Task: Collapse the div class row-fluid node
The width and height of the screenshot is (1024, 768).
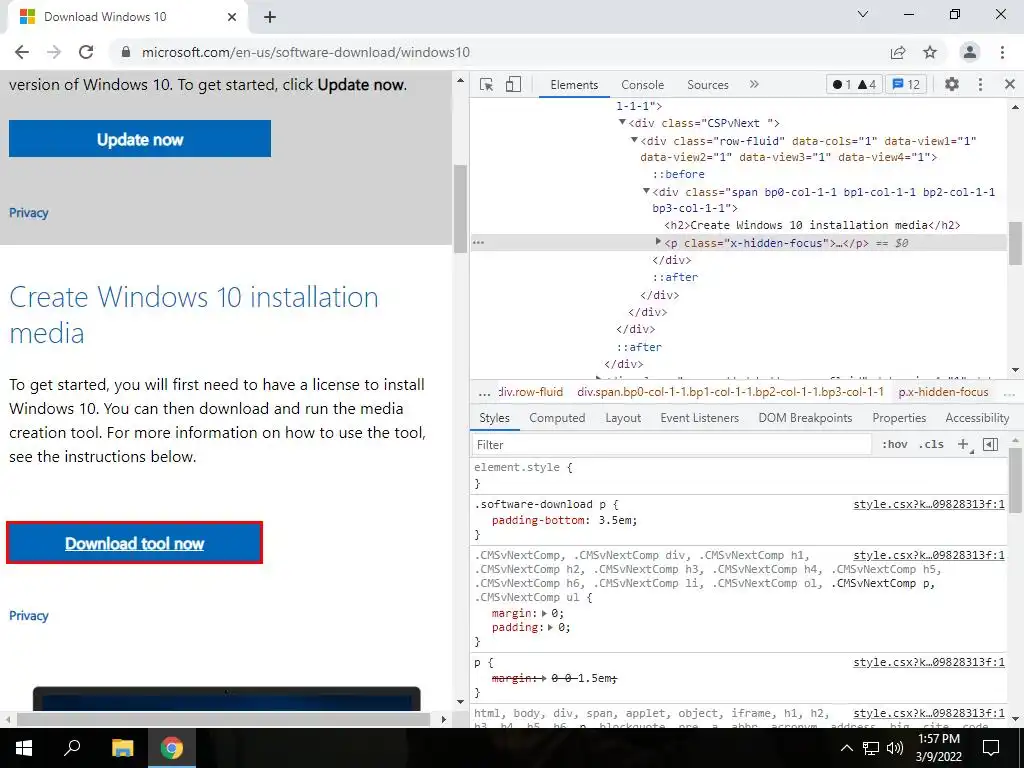Action: tap(634, 140)
